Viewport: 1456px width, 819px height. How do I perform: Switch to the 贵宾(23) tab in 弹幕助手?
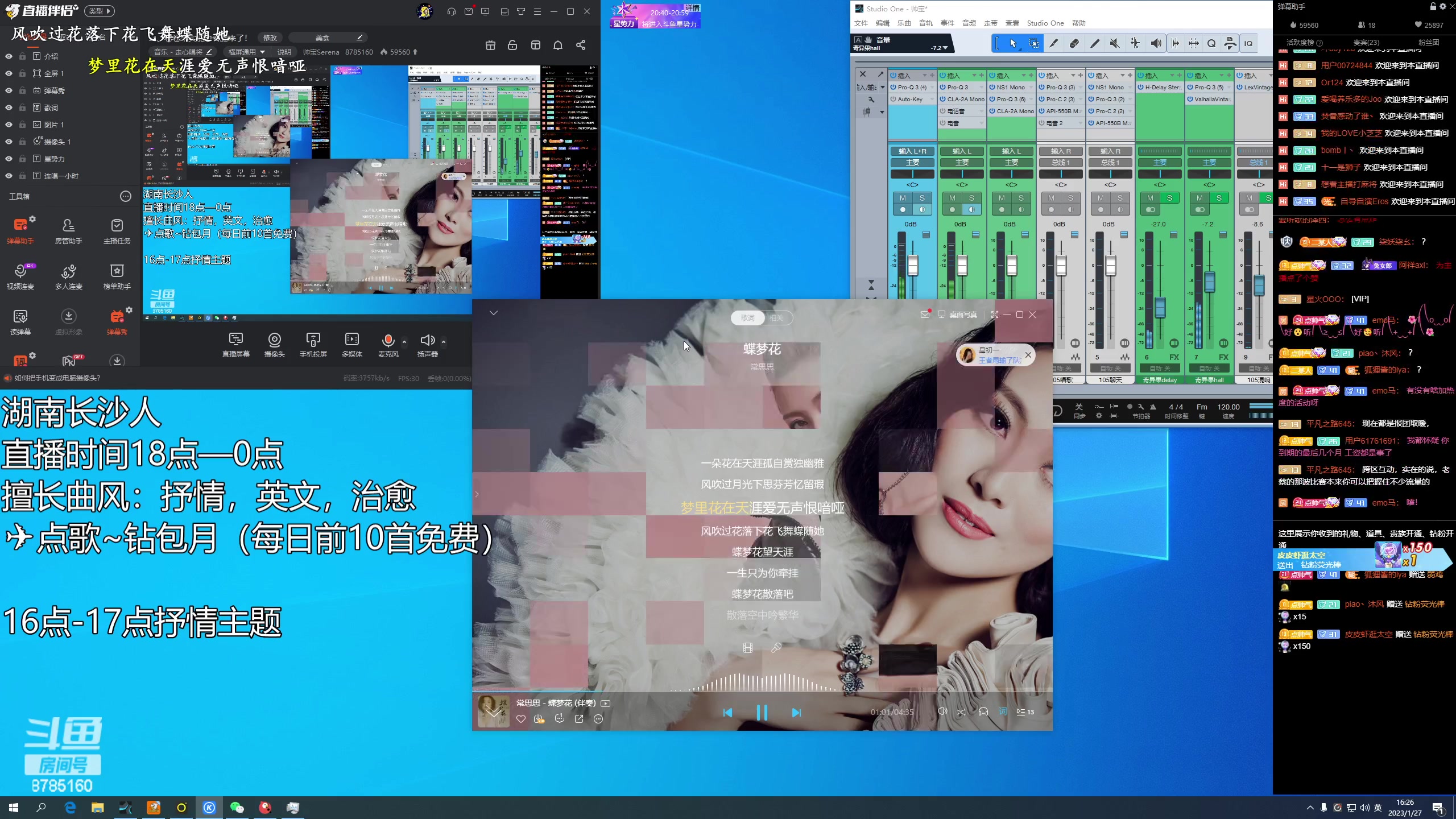tap(1366, 42)
